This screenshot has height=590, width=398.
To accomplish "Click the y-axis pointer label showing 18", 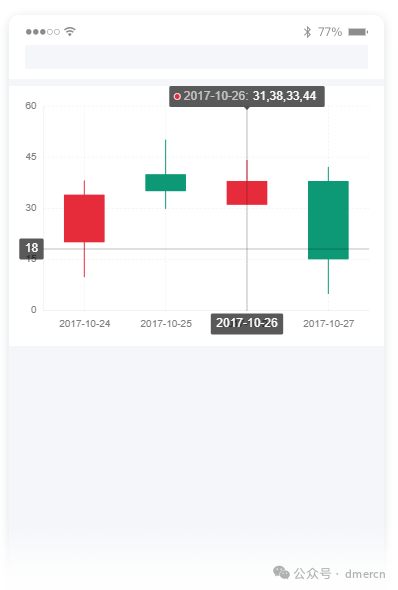I will [x=32, y=248].
